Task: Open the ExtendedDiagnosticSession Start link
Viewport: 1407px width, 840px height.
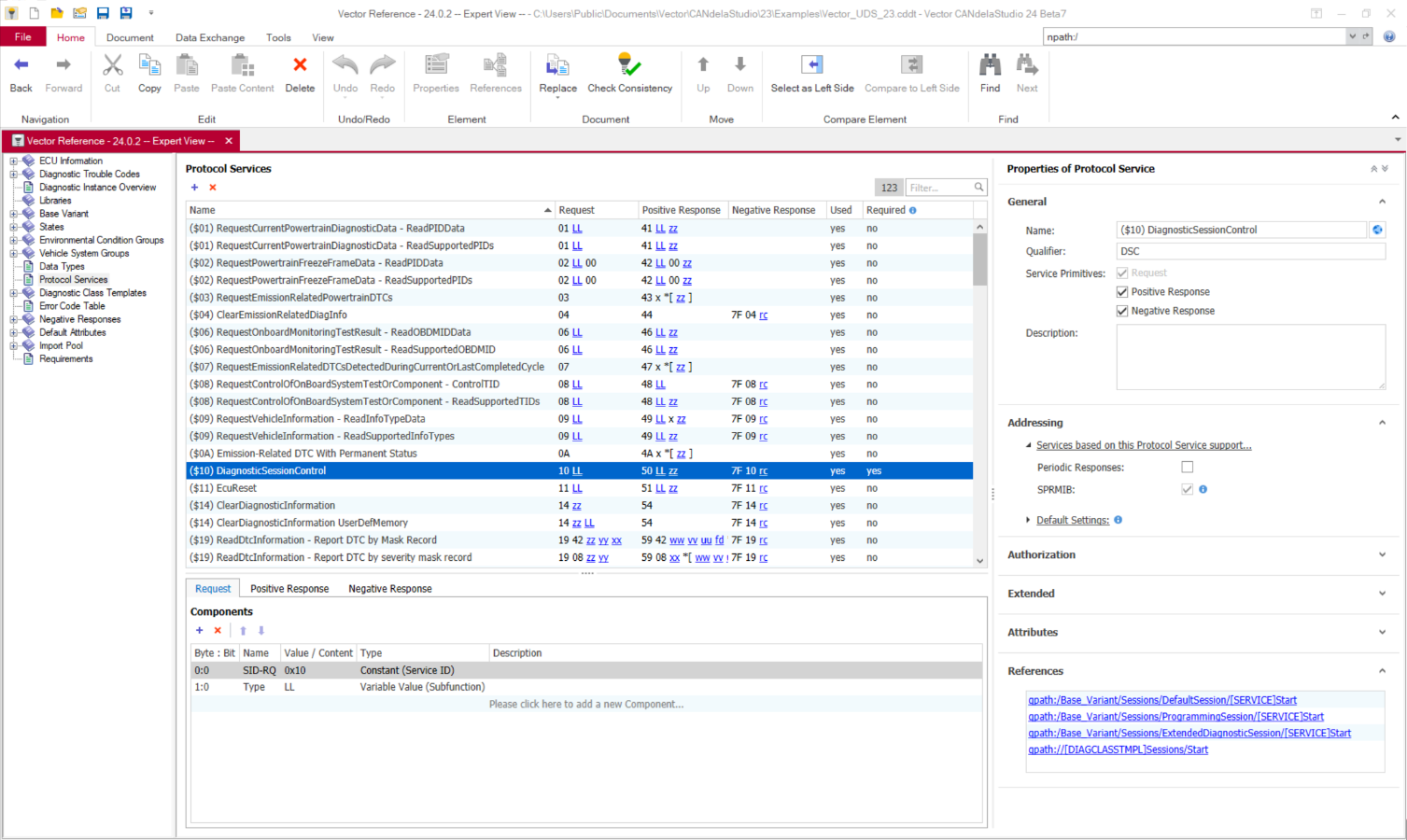Action: tap(1189, 734)
